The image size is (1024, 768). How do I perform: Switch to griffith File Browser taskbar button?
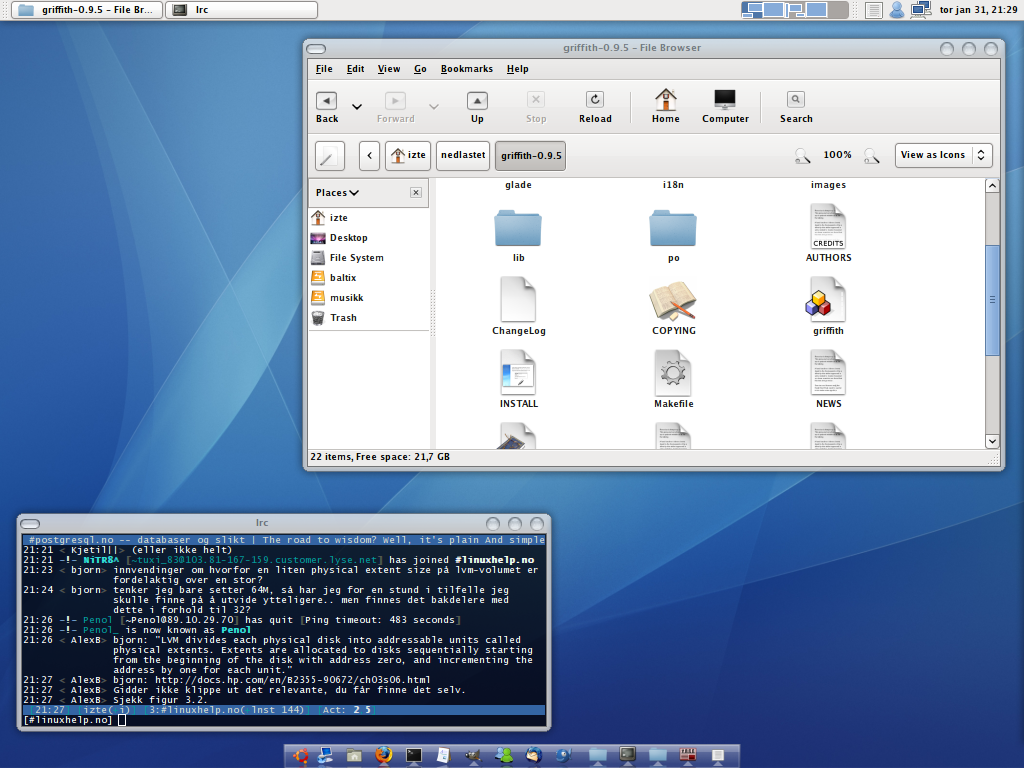pos(87,10)
